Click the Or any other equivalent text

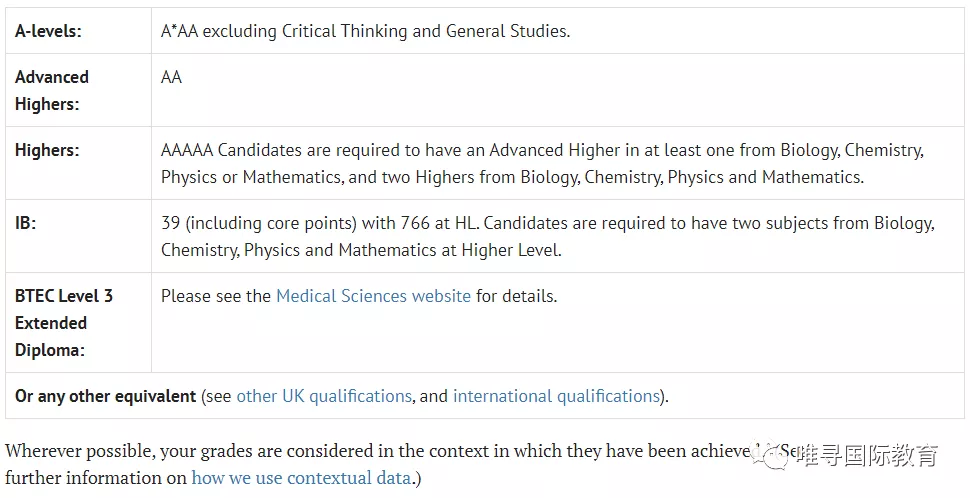[x=105, y=396]
